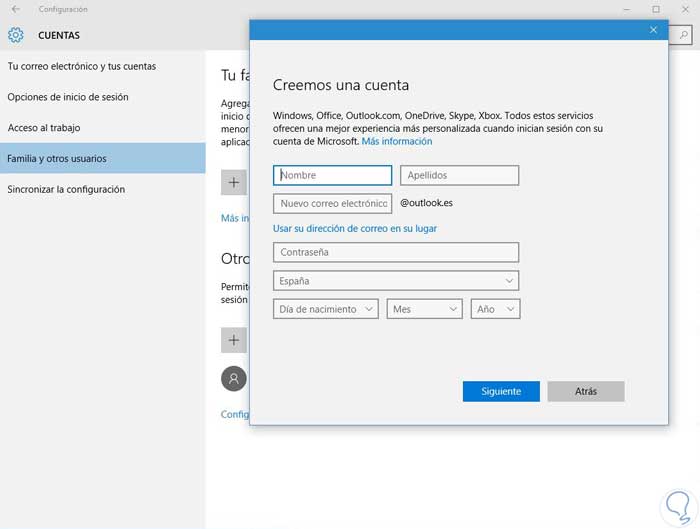Viewport: 700px width, 529px height.
Task: Click the Siguiente button
Action: pos(501,391)
